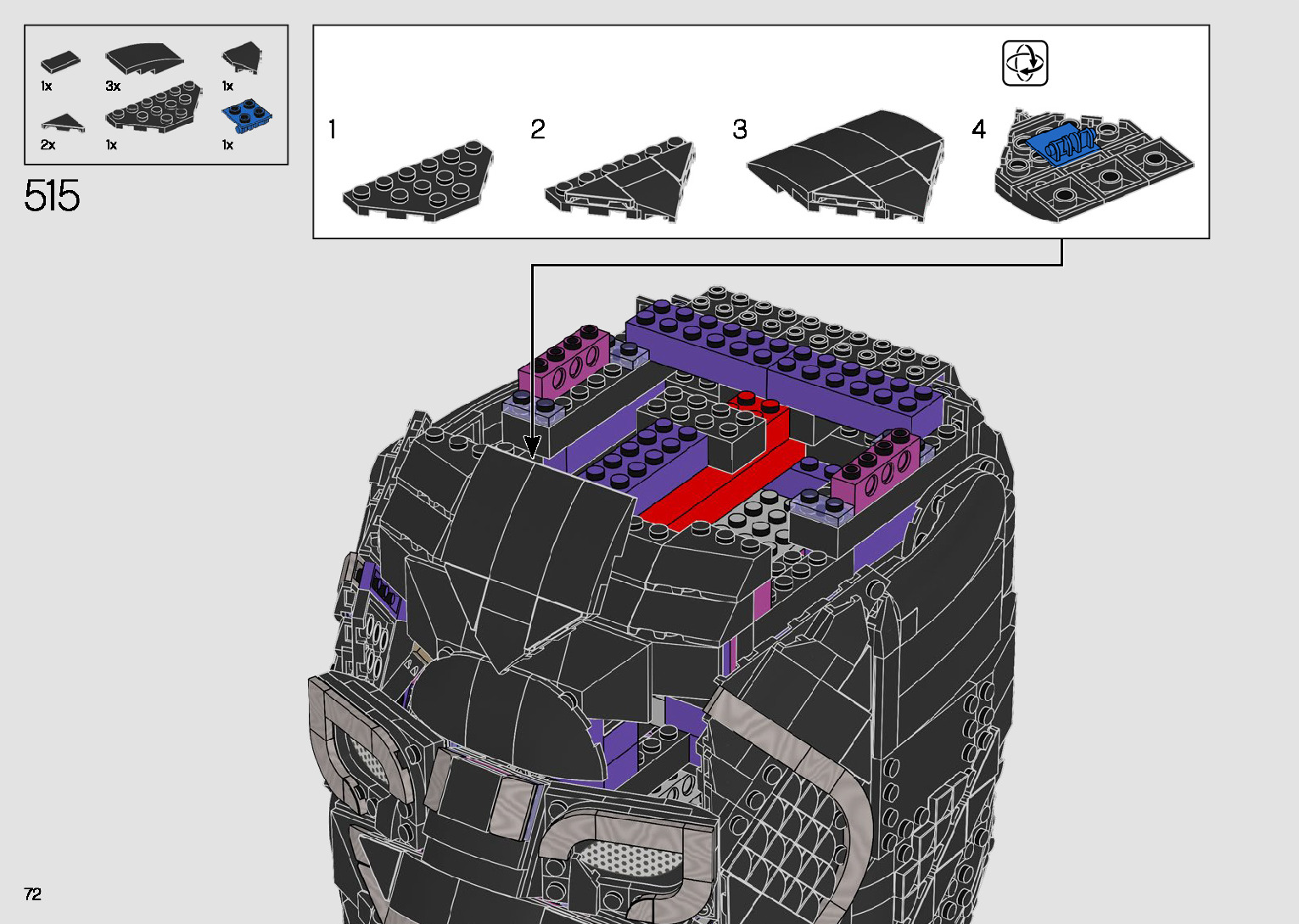Click the step number 515
Screen dimensions: 1299x924
(52, 196)
